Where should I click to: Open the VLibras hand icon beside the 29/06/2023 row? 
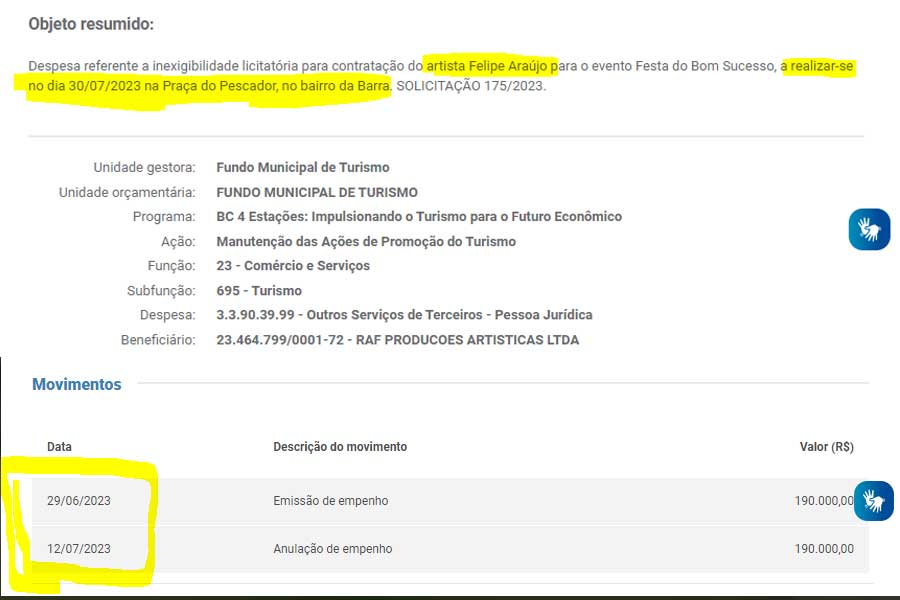point(874,501)
